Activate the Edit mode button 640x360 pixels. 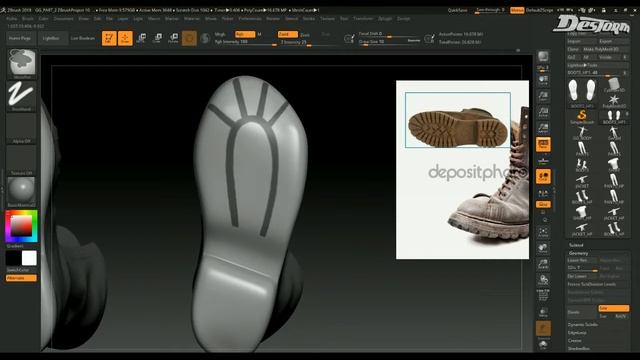(x=109, y=38)
